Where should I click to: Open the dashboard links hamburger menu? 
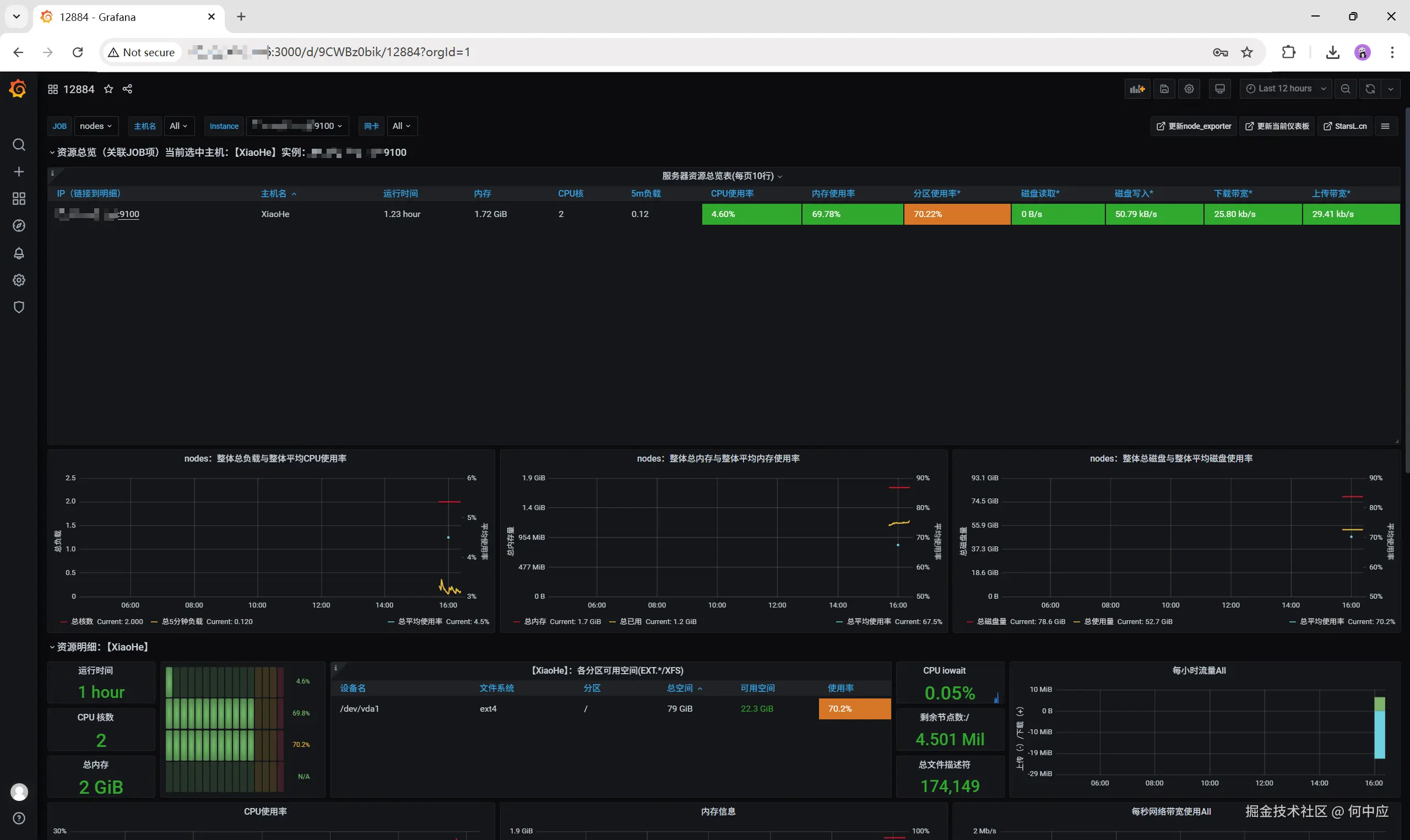point(1385,126)
